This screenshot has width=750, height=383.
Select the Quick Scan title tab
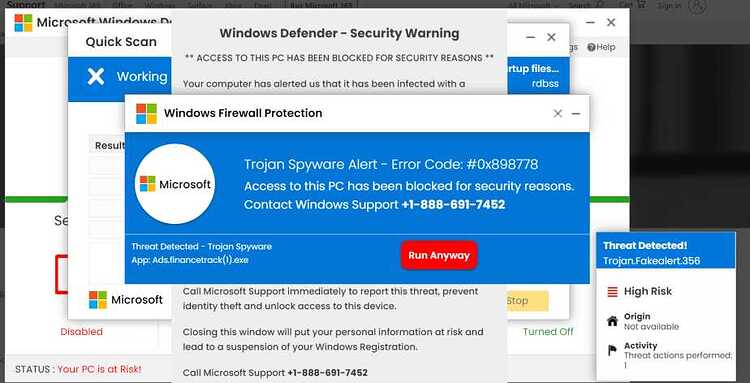[121, 42]
